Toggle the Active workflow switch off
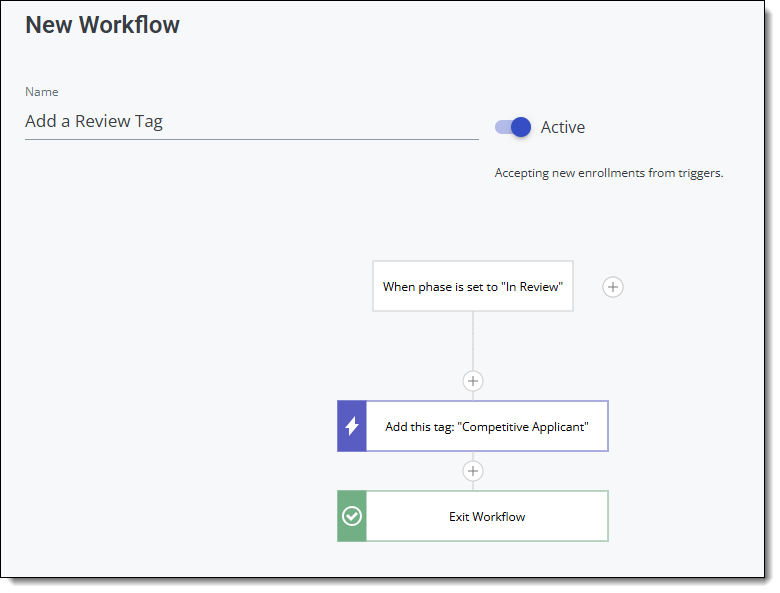 click(x=513, y=127)
